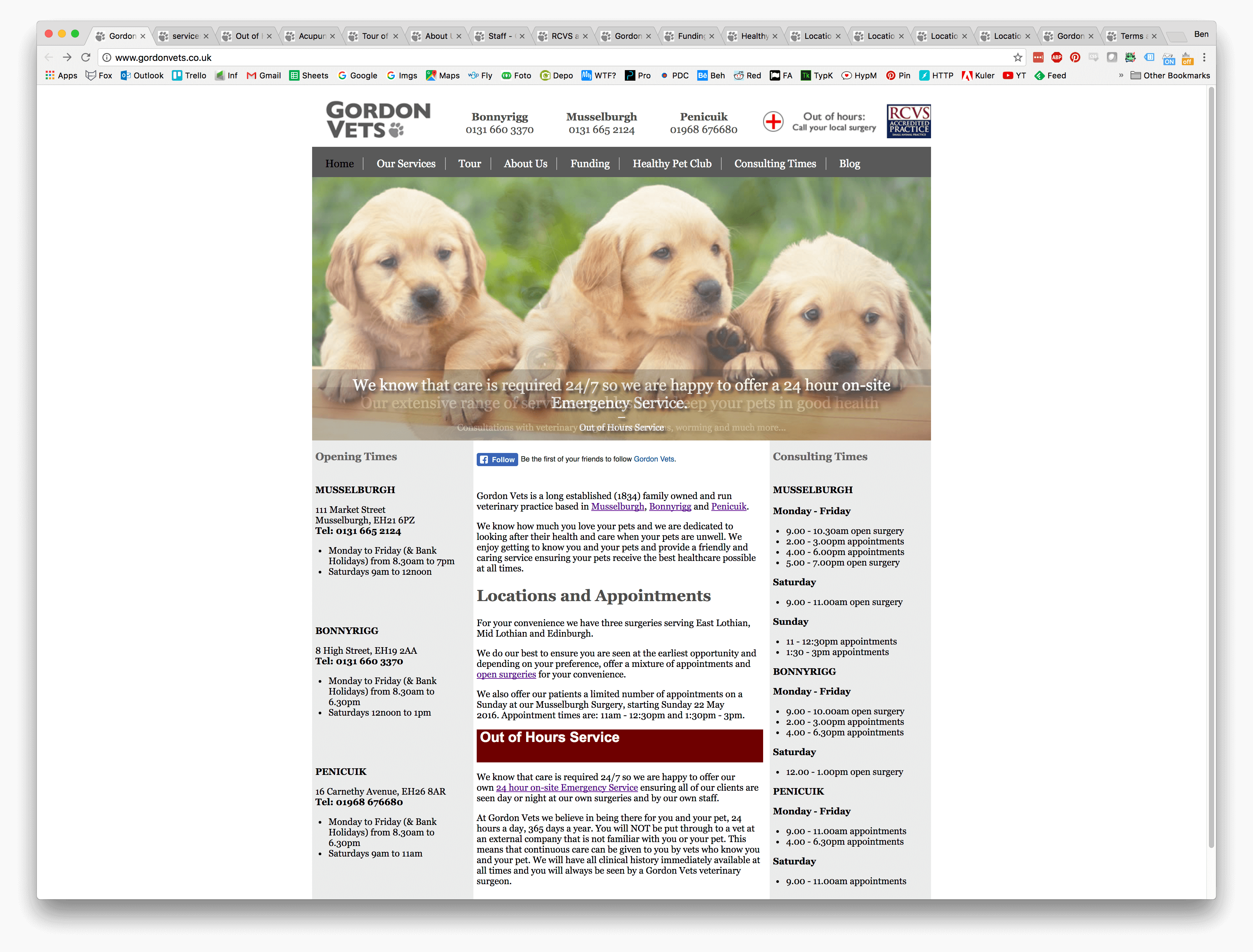
Task: Open the TypK bookmark
Action: (817, 75)
